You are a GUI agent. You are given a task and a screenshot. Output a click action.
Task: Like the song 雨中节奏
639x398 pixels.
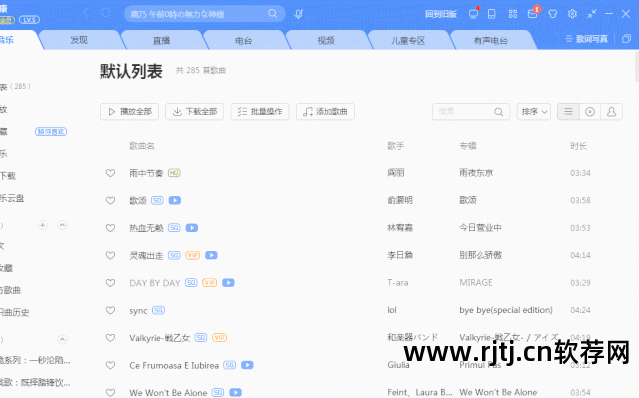click(110, 173)
